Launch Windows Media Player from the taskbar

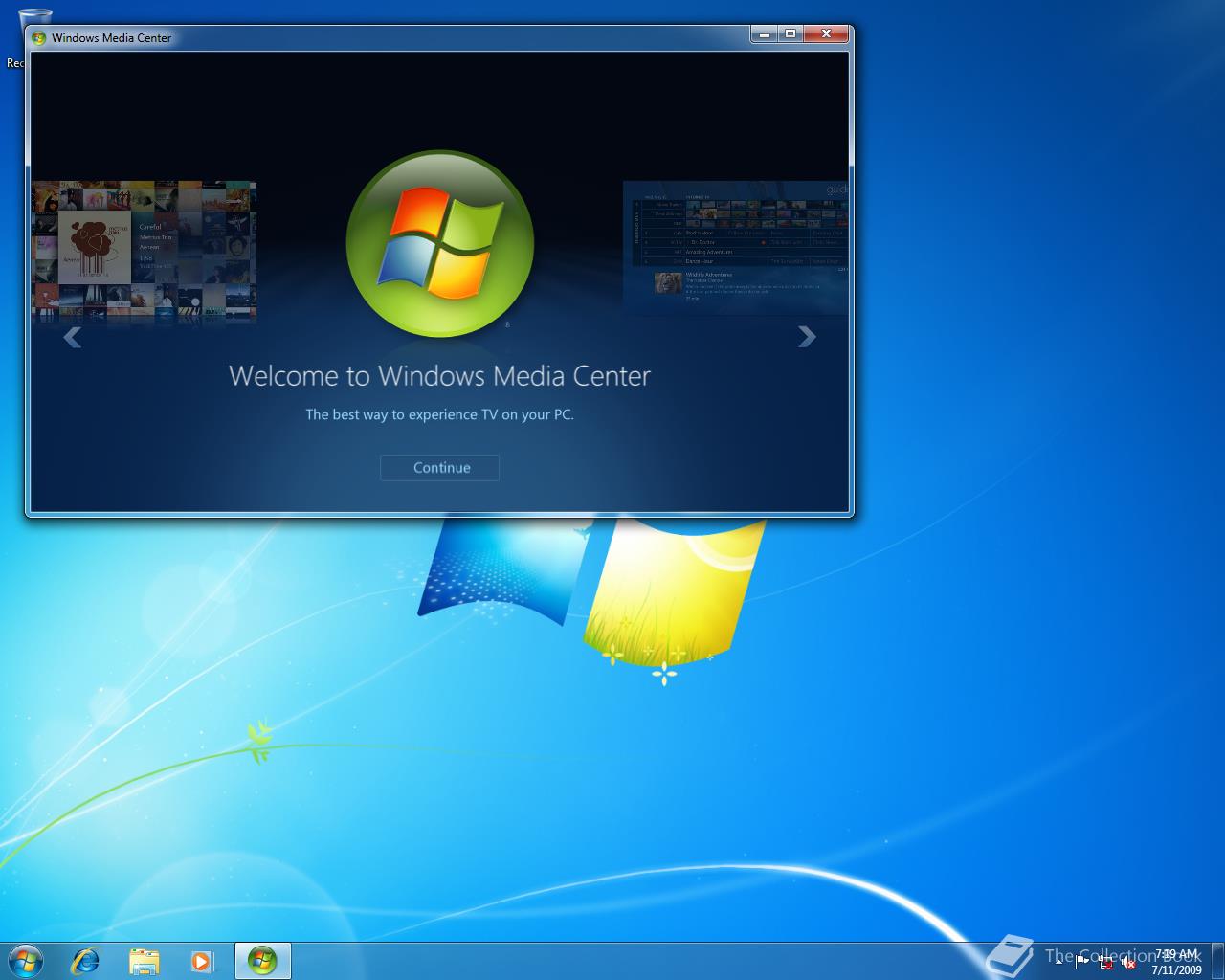click(x=202, y=961)
